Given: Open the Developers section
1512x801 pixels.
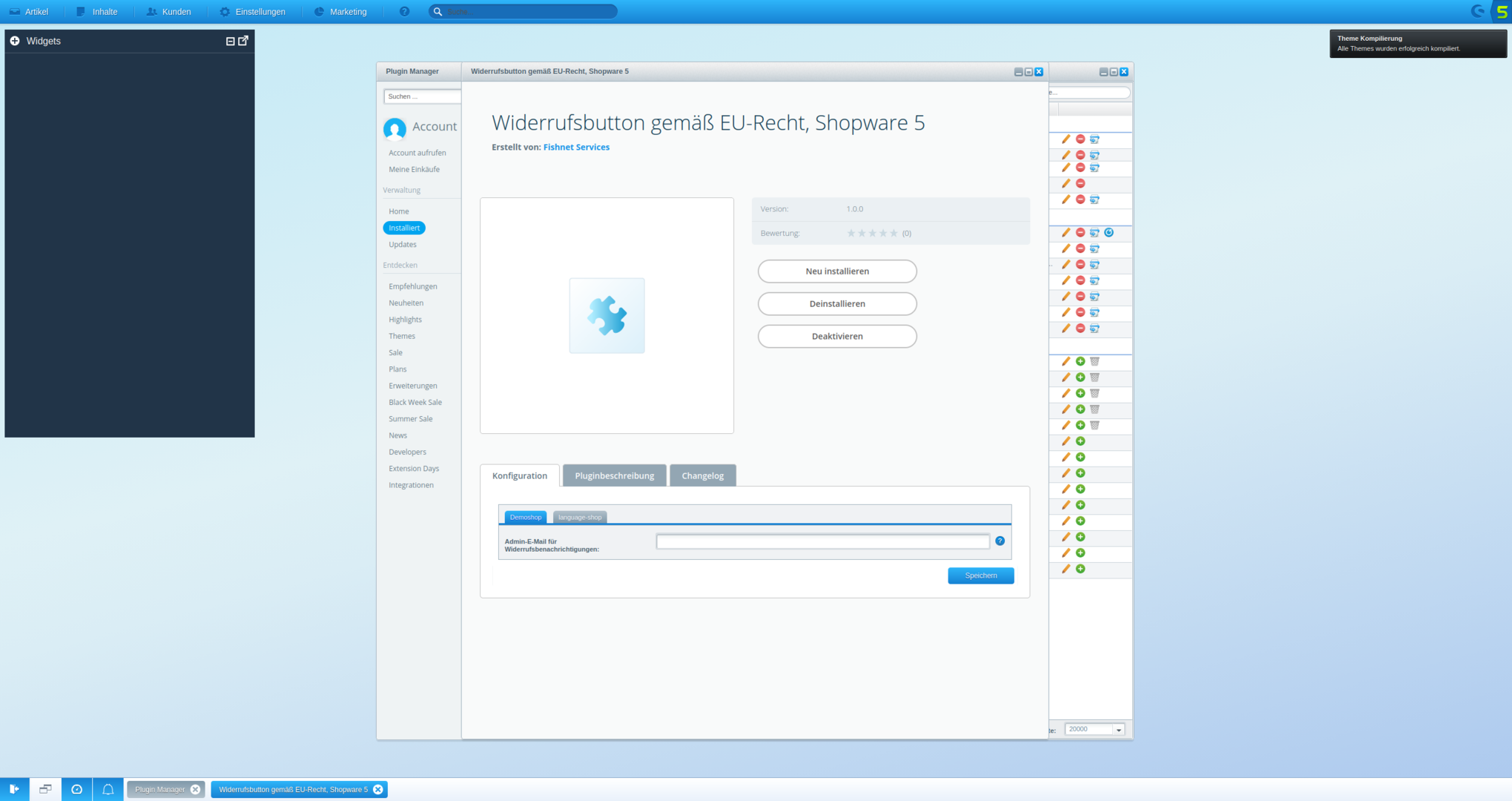Looking at the screenshot, I should [408, 452].
